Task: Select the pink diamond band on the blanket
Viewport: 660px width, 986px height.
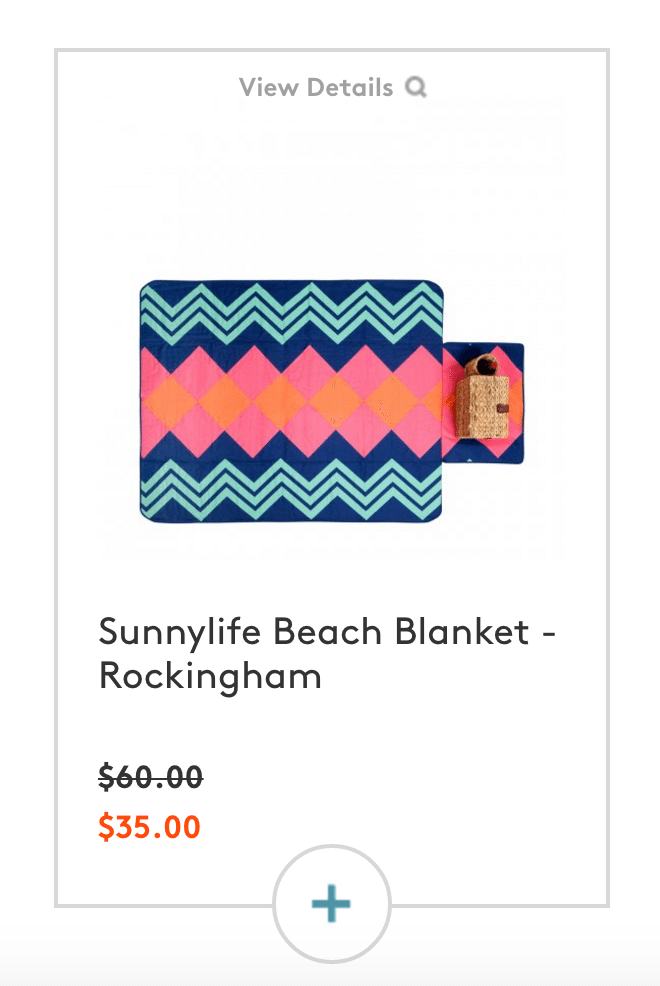Action: (291, 401)
